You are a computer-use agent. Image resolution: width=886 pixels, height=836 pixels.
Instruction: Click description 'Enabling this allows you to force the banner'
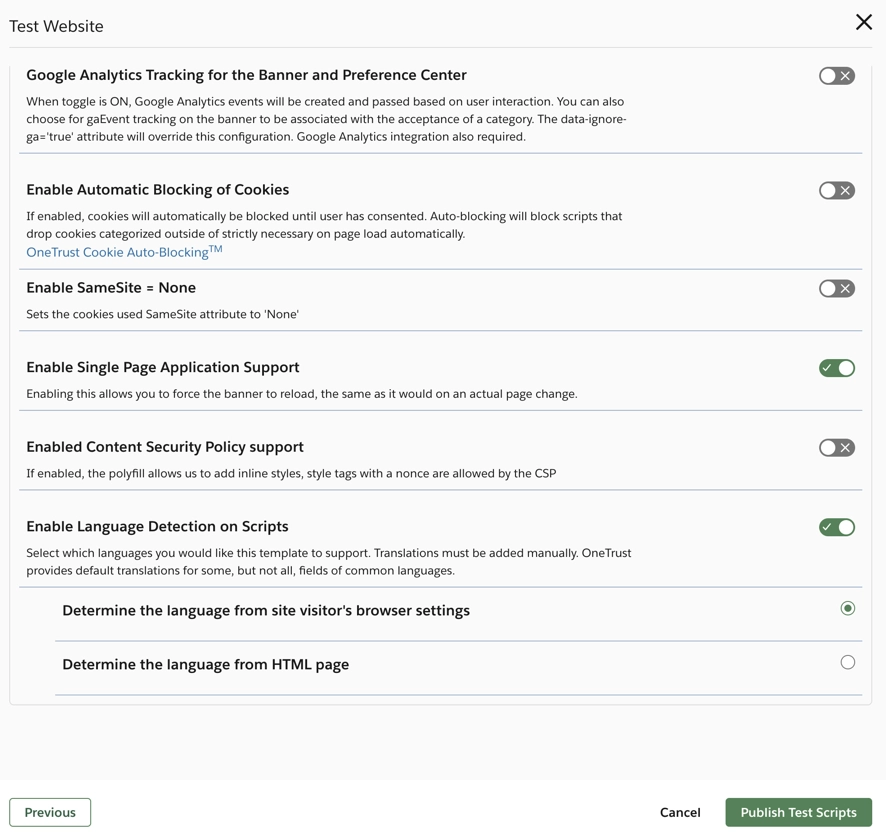(x=302, y=394)
